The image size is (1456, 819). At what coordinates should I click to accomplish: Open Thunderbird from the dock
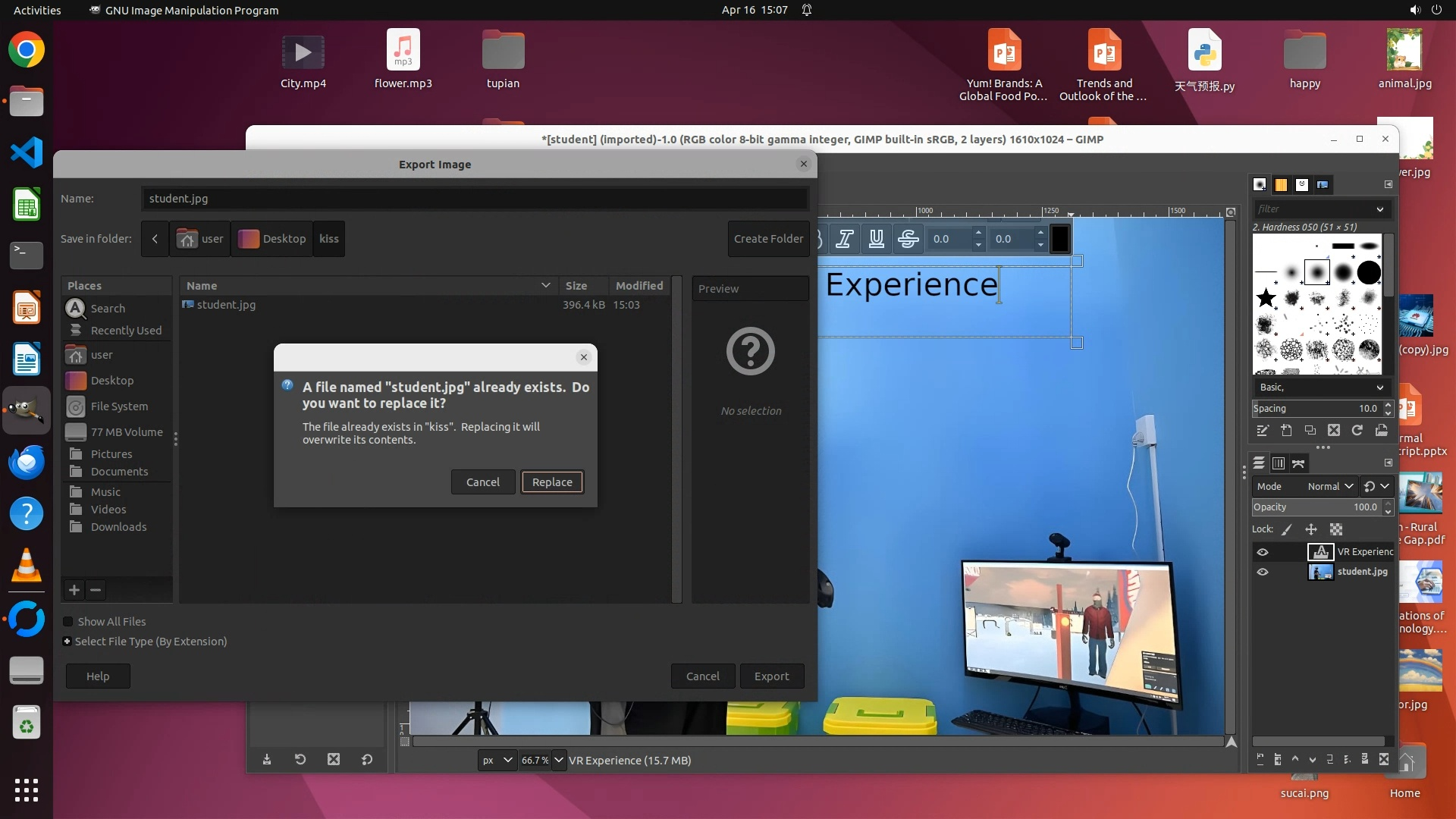(27, 461)
